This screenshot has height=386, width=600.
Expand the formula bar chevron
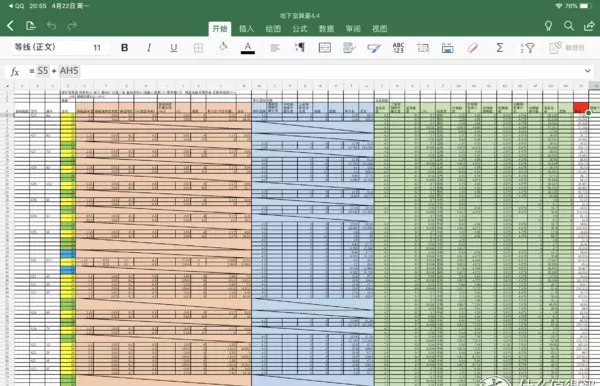pos(587,71)
